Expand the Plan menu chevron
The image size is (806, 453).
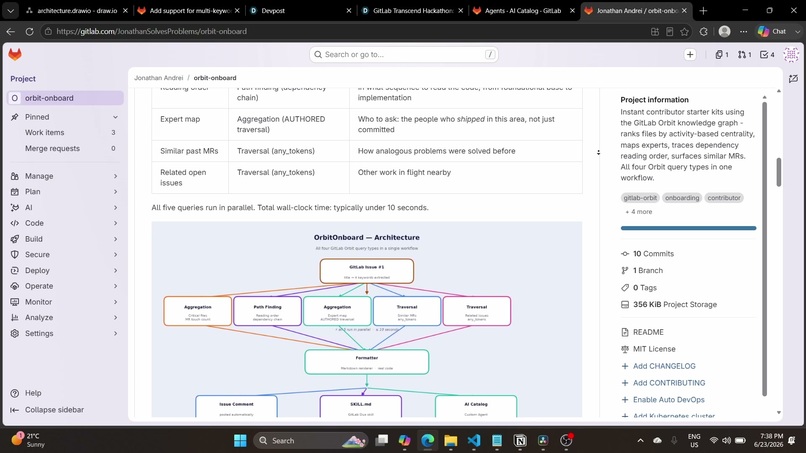tap(116, 191)
